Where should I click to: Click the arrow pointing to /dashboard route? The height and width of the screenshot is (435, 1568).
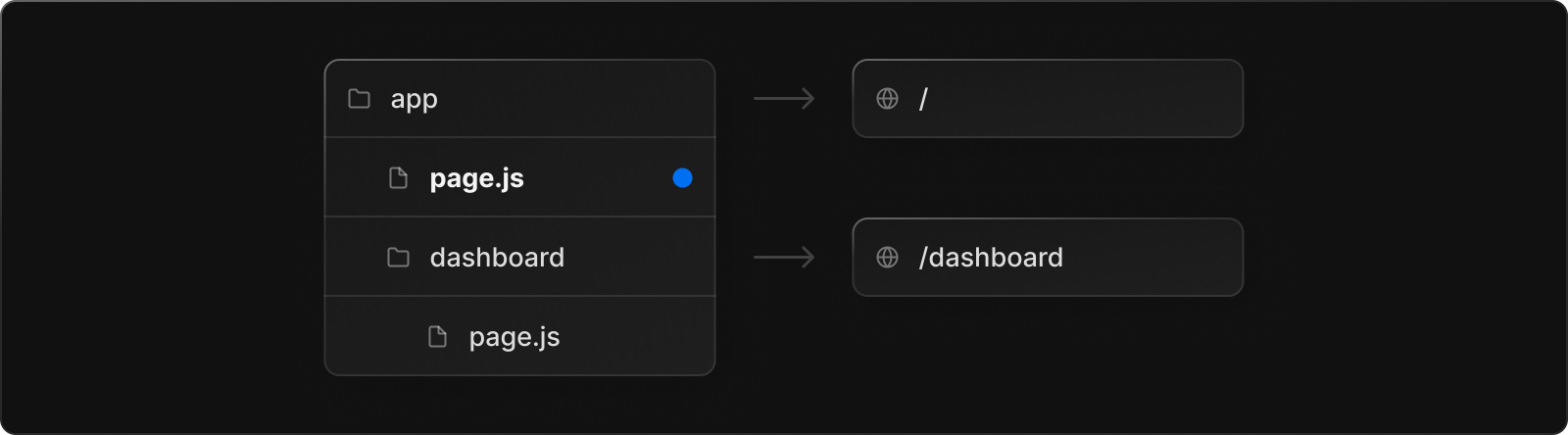(784, 258)
